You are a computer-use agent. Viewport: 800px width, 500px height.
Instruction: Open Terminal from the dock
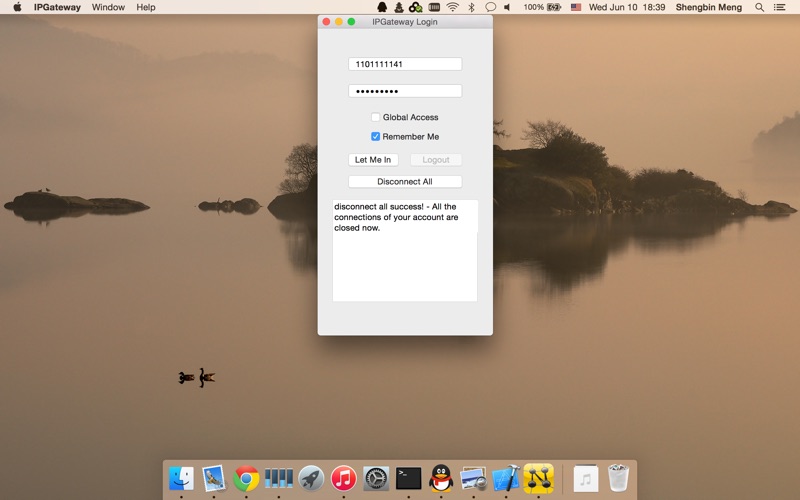coord(409,479)
